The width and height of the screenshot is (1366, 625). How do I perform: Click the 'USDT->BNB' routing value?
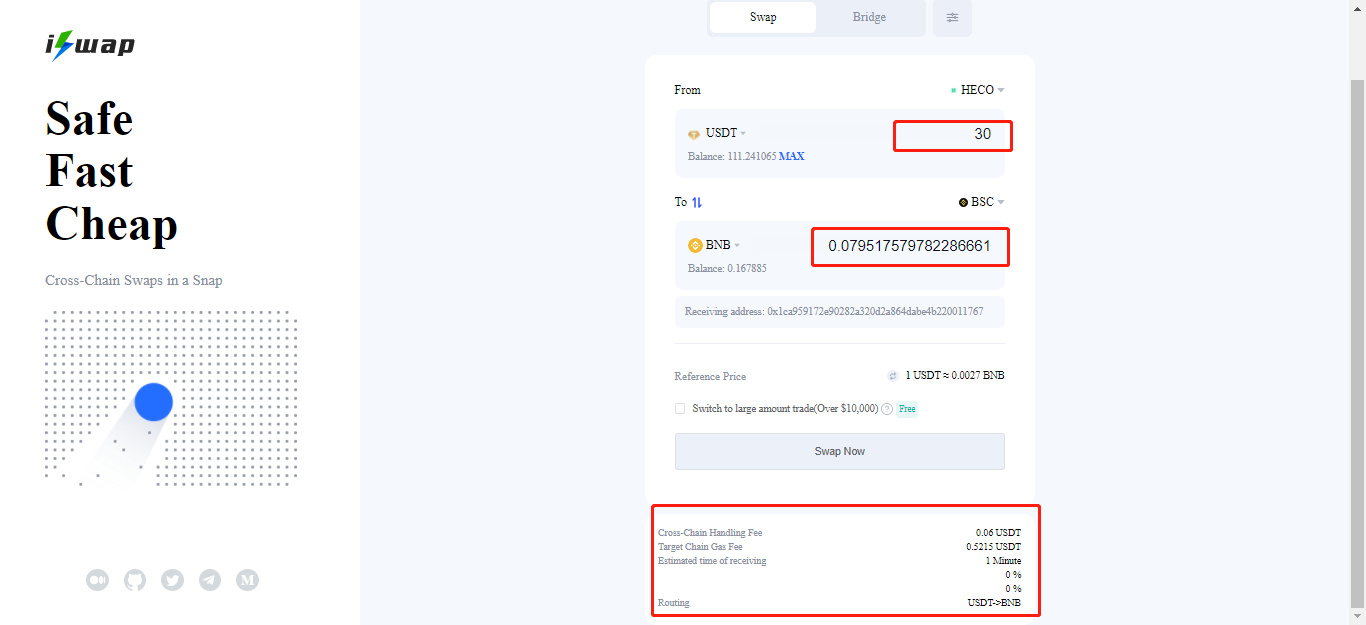(x=995, y=603)
